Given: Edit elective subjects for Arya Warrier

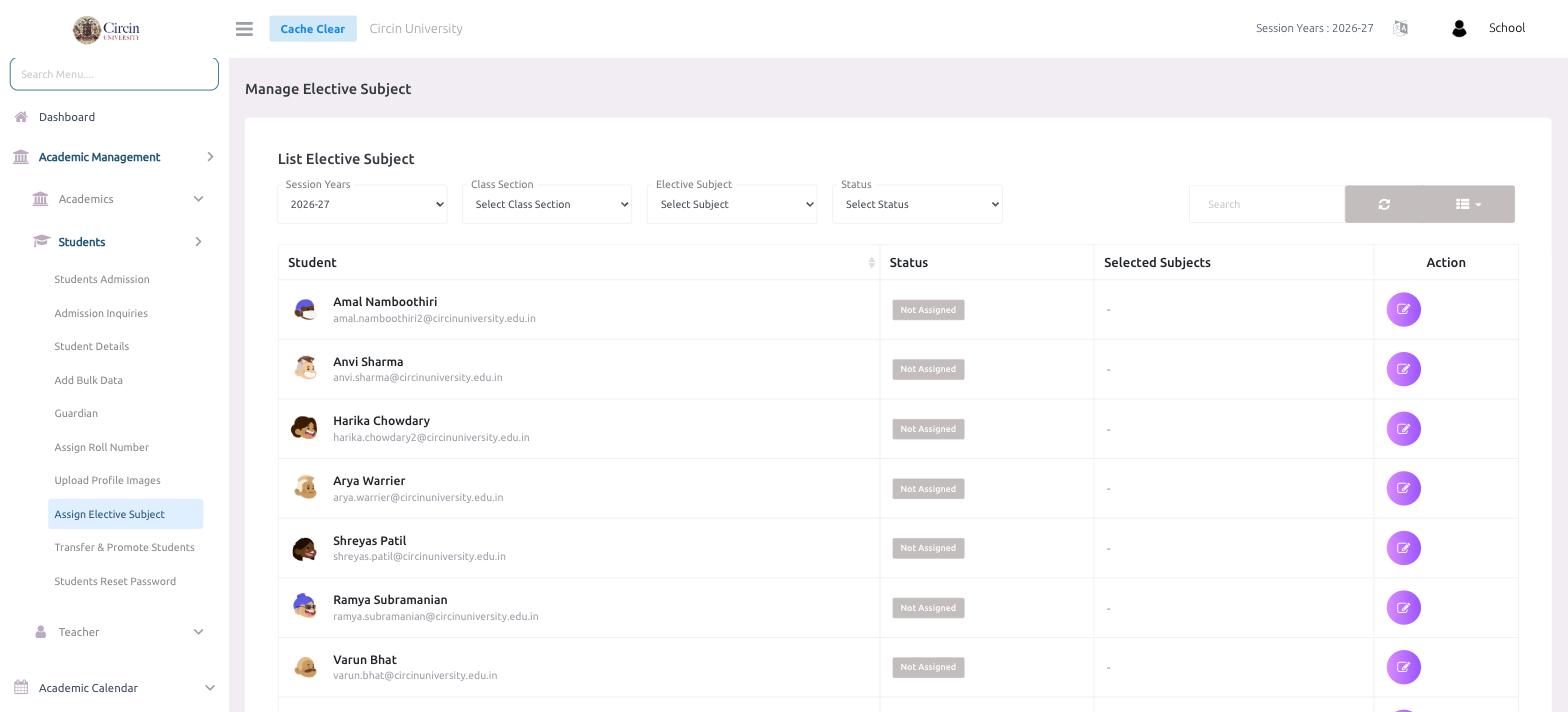Looking at the screenshot, I should (1404, 489).
